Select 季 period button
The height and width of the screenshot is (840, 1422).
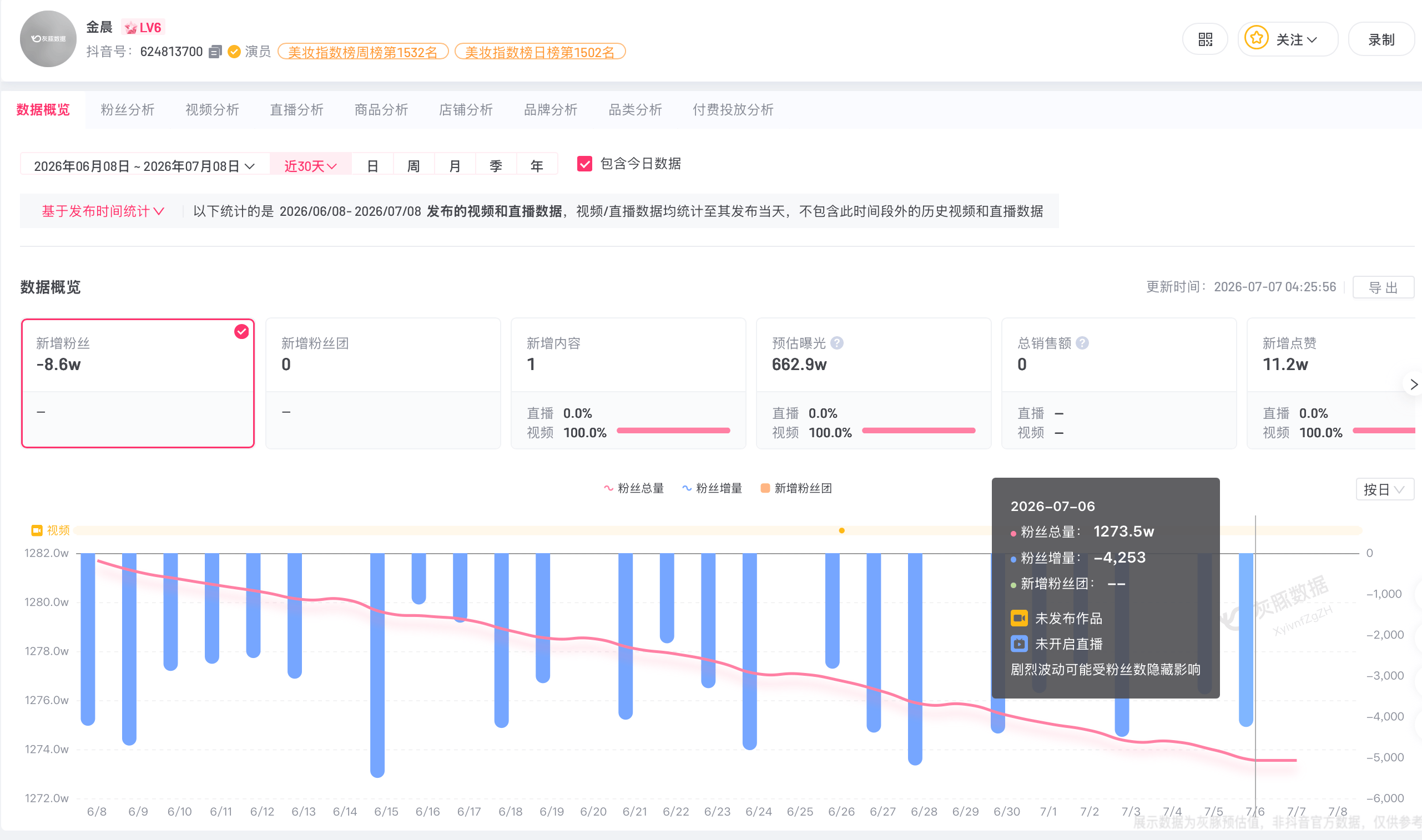click(x=495, y=166)
